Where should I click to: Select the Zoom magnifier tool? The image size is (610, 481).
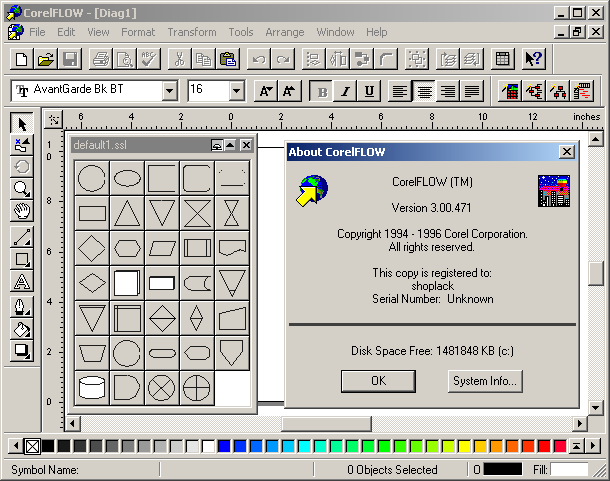pos(22,189)
